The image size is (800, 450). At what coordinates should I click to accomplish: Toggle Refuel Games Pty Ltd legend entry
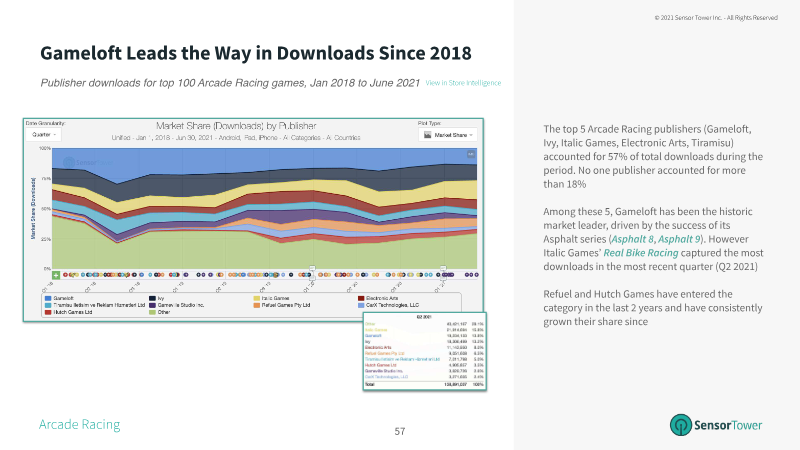(x=282, y=305)
